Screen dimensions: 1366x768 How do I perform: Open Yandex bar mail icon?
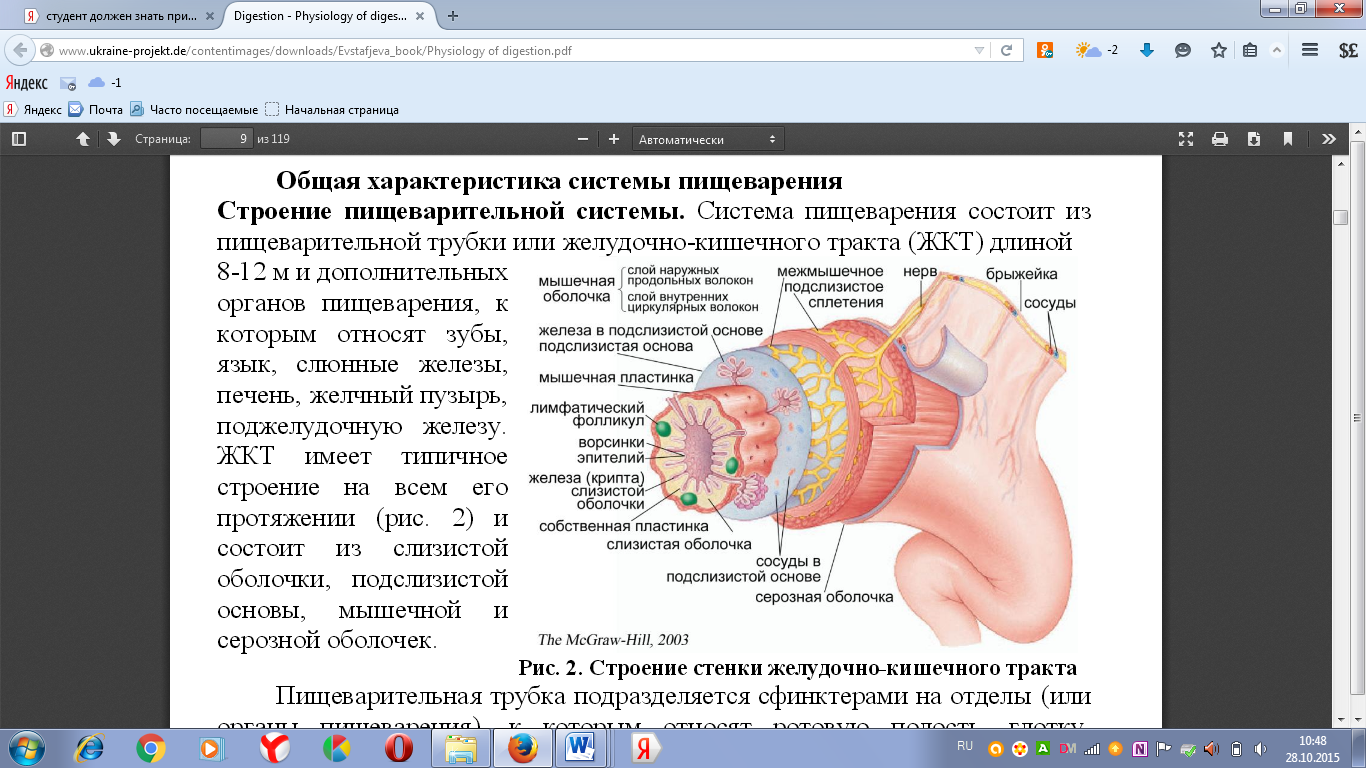click(x=68, y=83)
